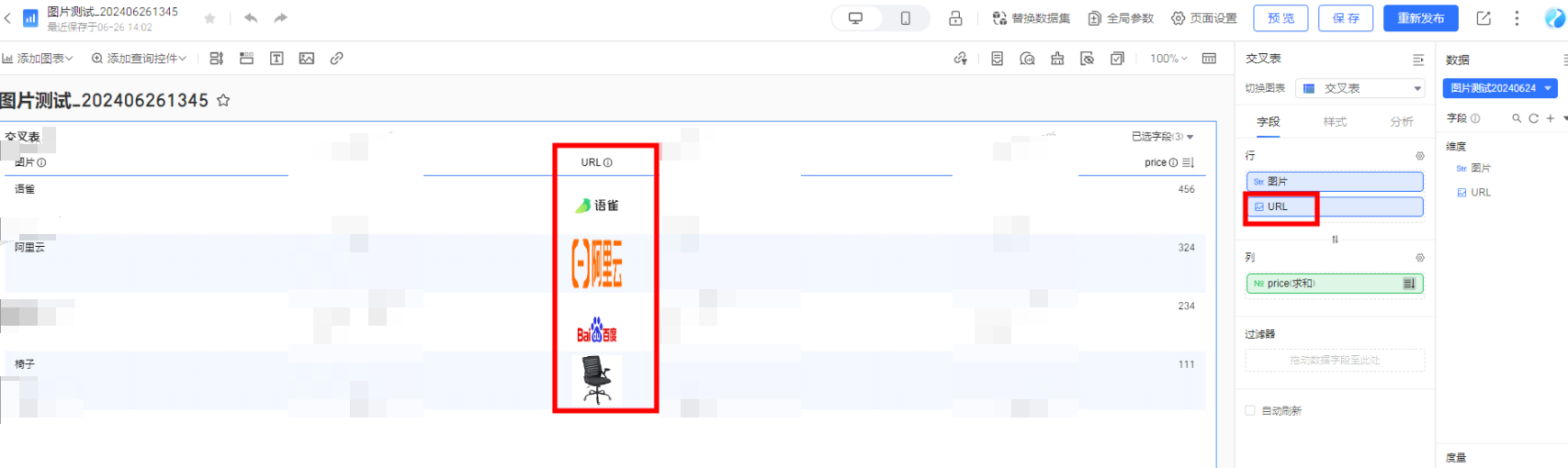Insert a text box using the T icon
Screen dimensions: 1568x468
(276, 59)
